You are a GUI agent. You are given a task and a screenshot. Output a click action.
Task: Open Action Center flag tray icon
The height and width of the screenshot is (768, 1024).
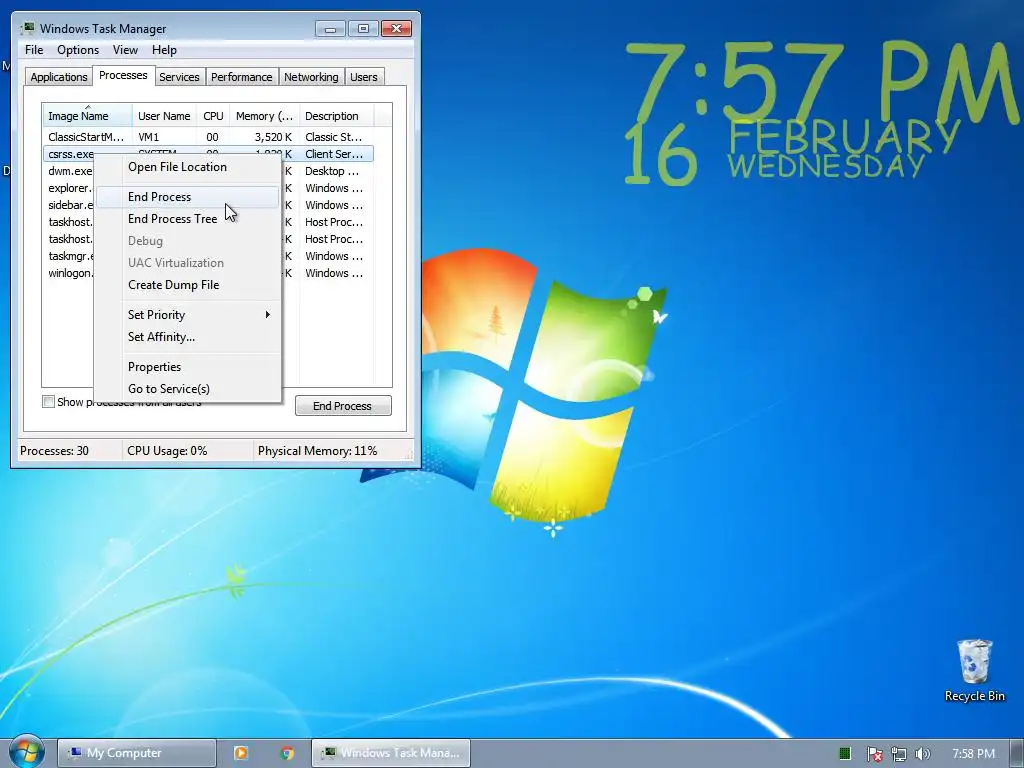point(874,754)
